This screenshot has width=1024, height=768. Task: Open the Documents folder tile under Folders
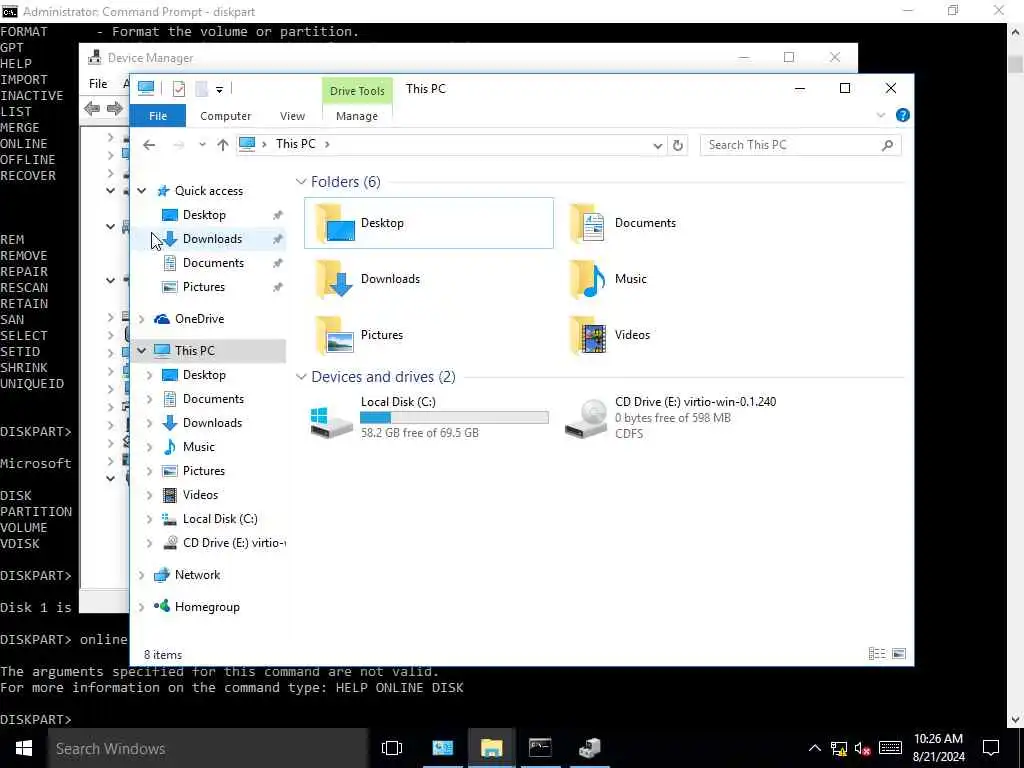coord(622,223)
